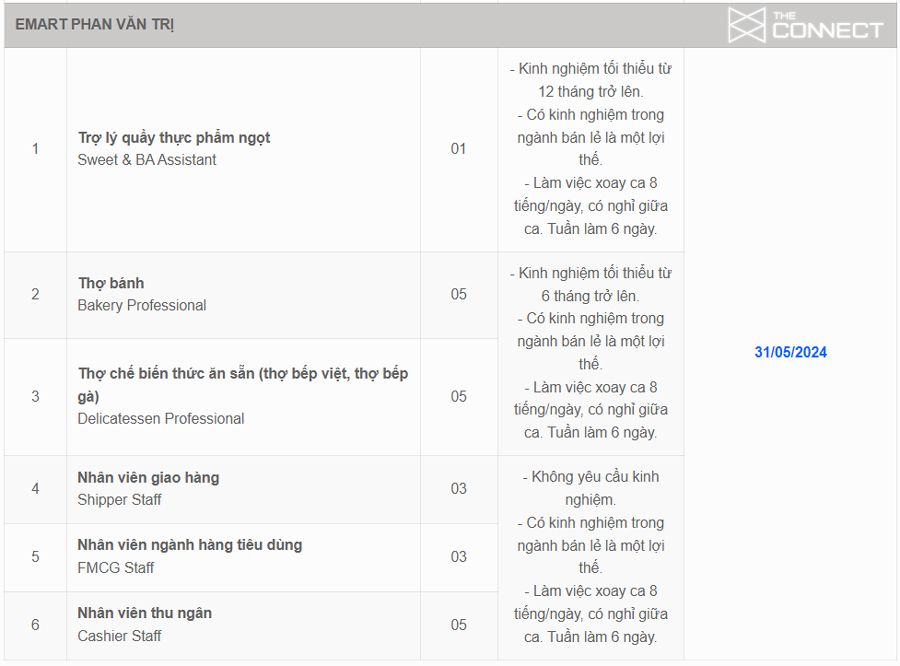Click row number 6 cell
The height and width of the screenshot is (666, 900).
[x=35, y=625]
